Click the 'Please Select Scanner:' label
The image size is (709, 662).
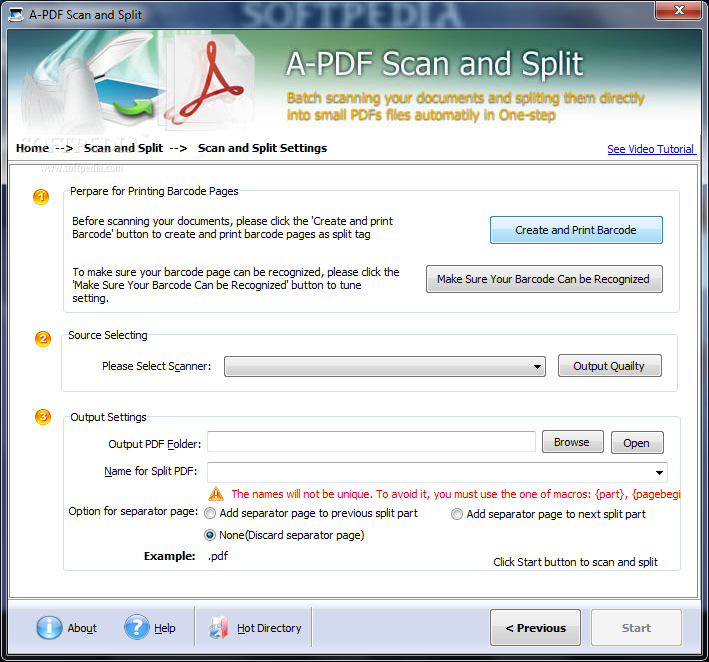[x=156, y=366]
